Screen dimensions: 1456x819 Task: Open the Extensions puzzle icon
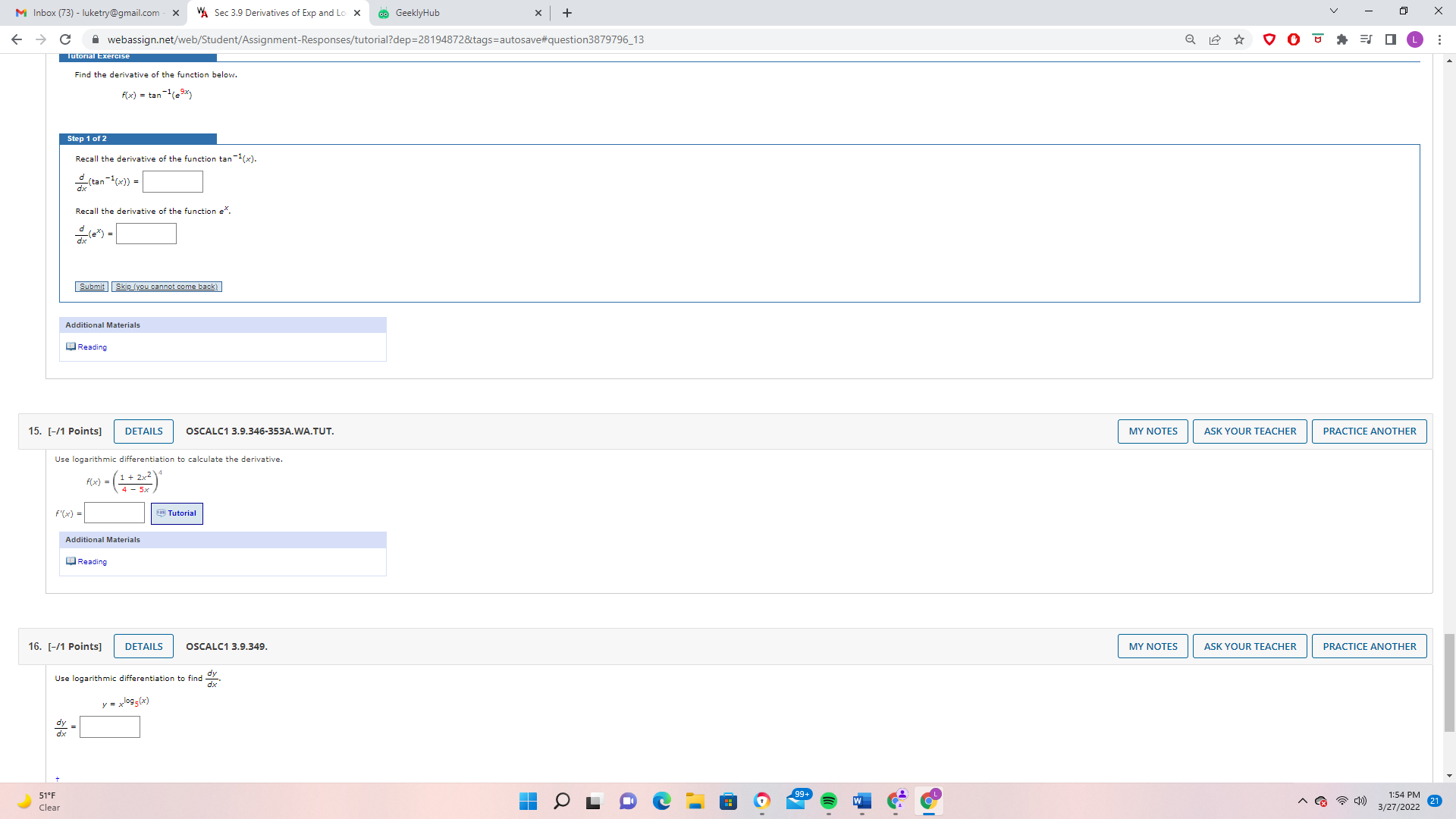[x=1342, y=39]
